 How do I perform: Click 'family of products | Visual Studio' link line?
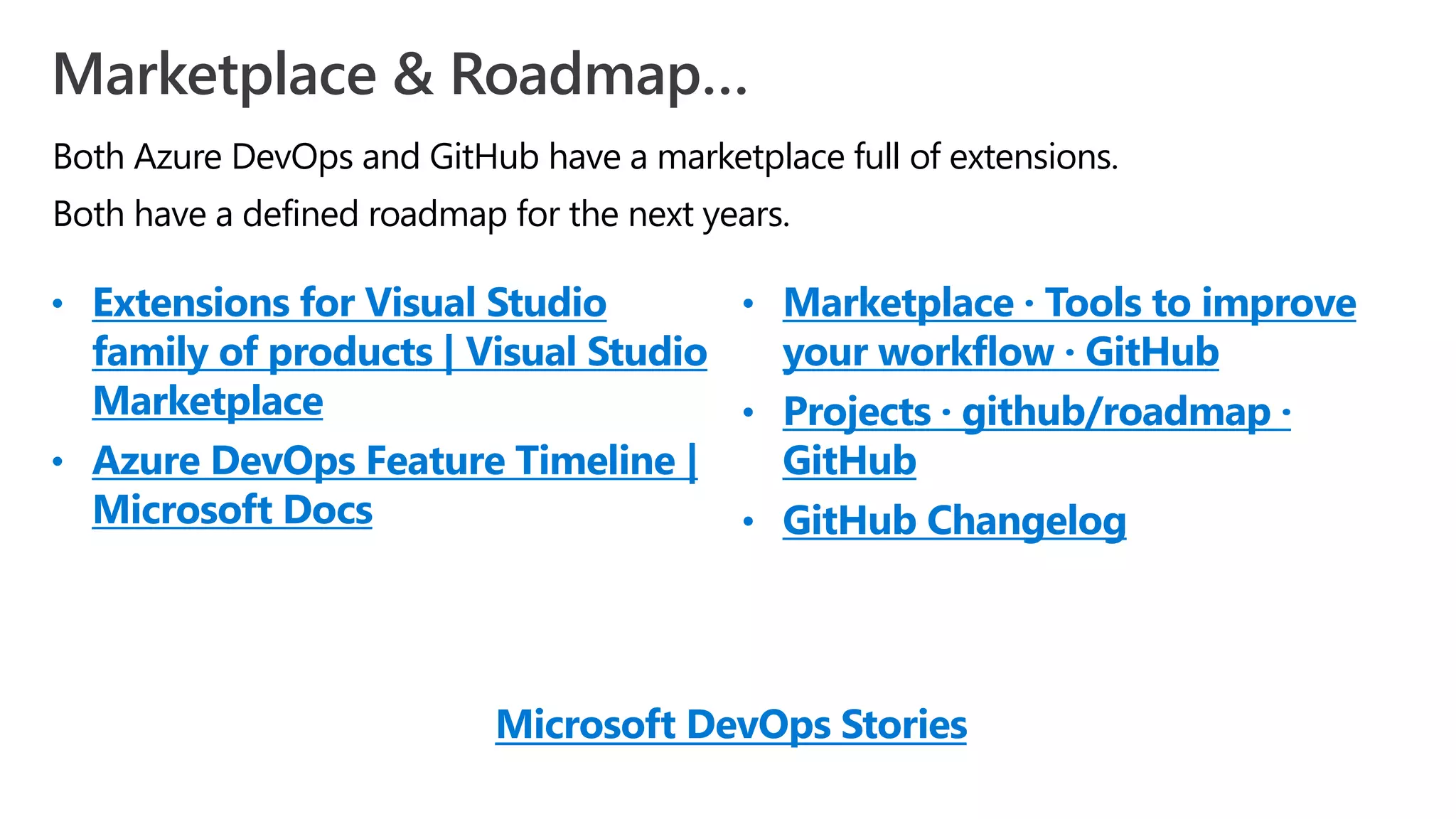click(400, 353)
